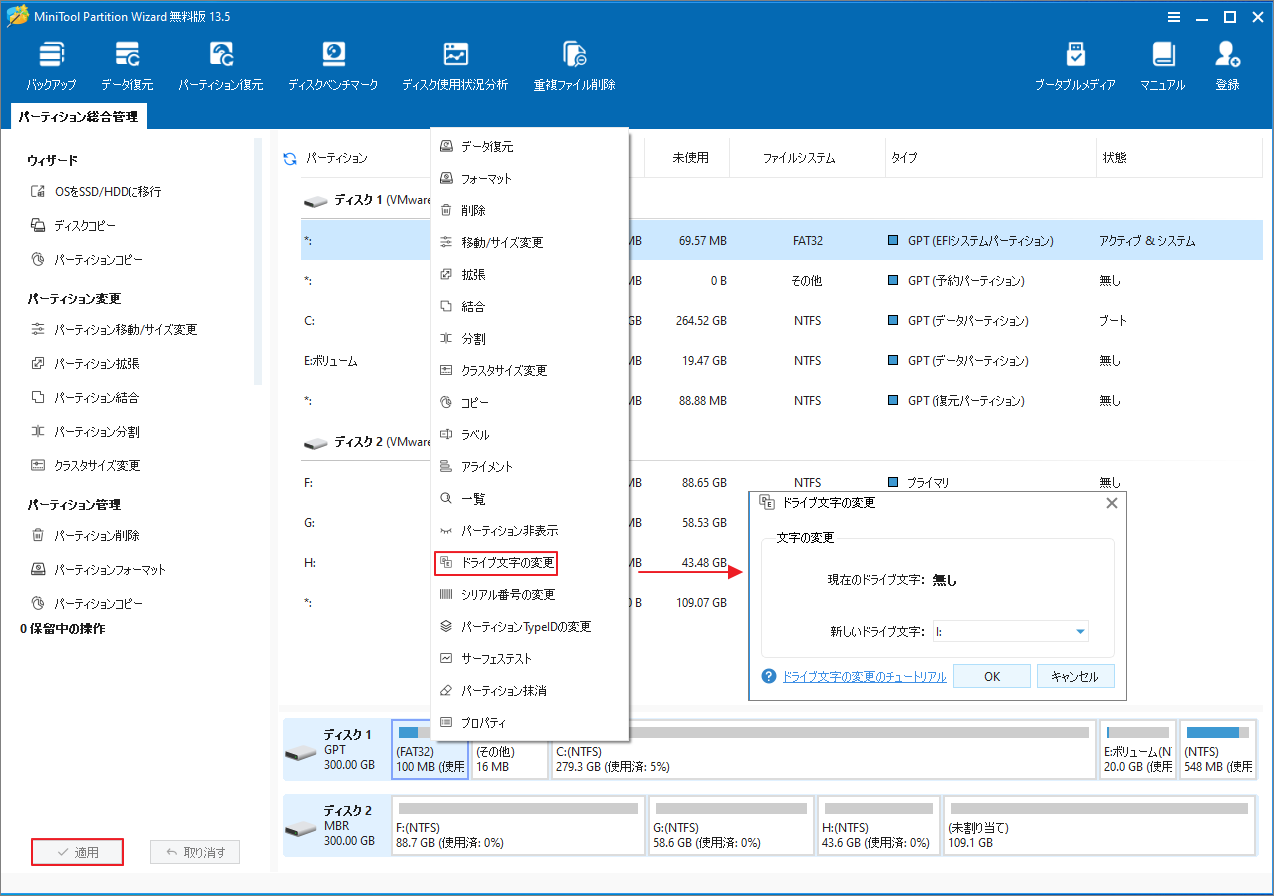Open the hamburger menu
Image resolution: width=1274 pixels, height=896 pixels.
[x=1173, y=16]
